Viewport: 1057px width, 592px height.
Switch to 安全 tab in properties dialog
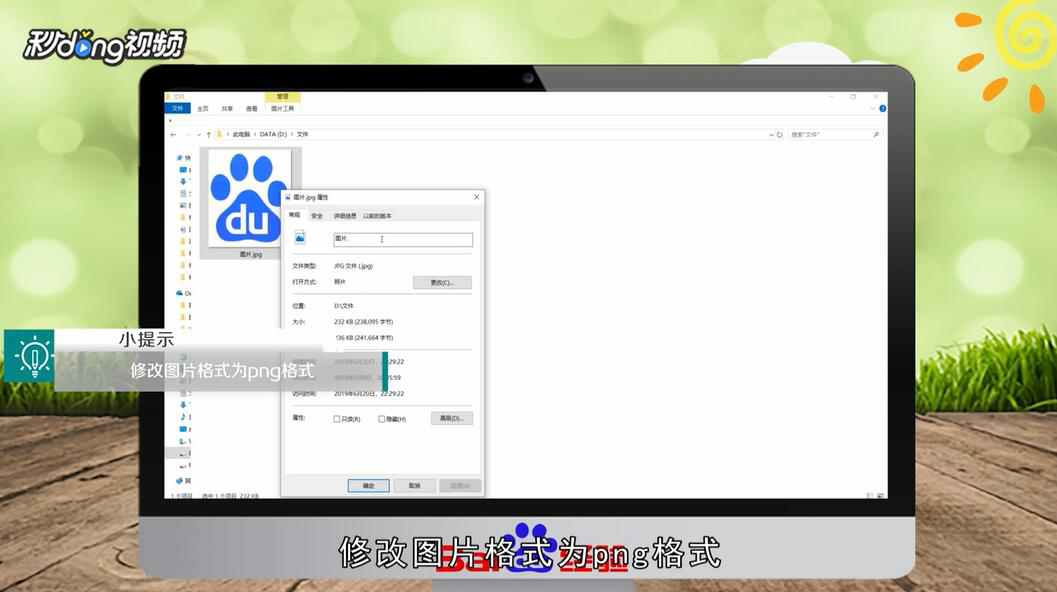click(x=317, y=216)
